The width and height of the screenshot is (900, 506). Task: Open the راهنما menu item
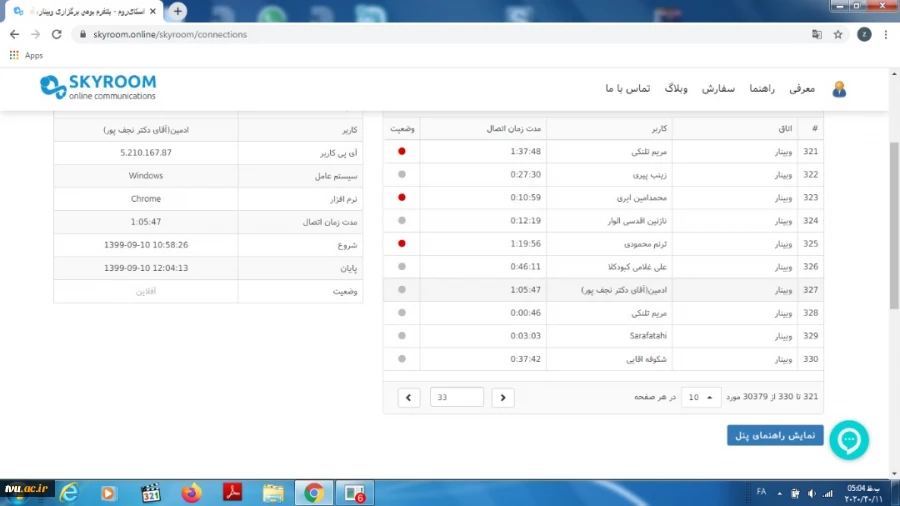click(763, 88)
